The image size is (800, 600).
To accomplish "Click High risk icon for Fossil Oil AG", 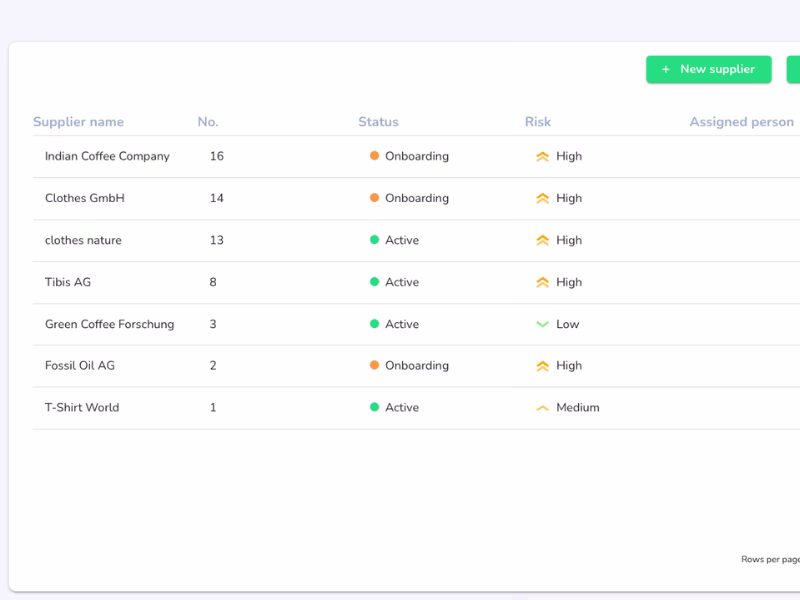I will (x=542, y=366).
